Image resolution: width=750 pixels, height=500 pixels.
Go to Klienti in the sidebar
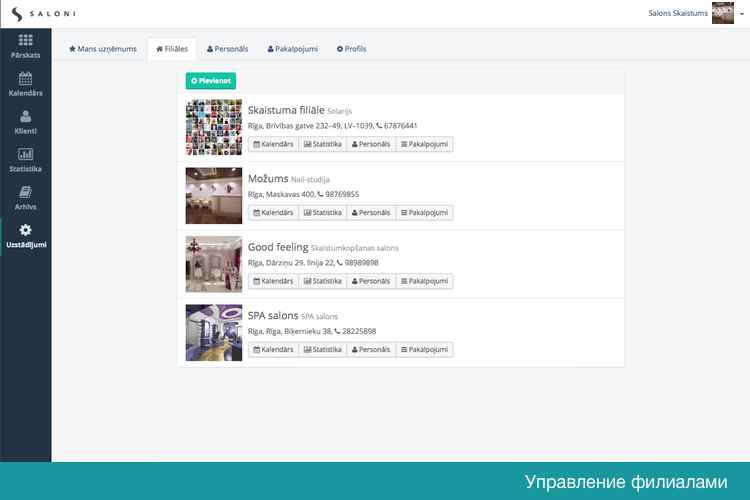tap(25, 122)
